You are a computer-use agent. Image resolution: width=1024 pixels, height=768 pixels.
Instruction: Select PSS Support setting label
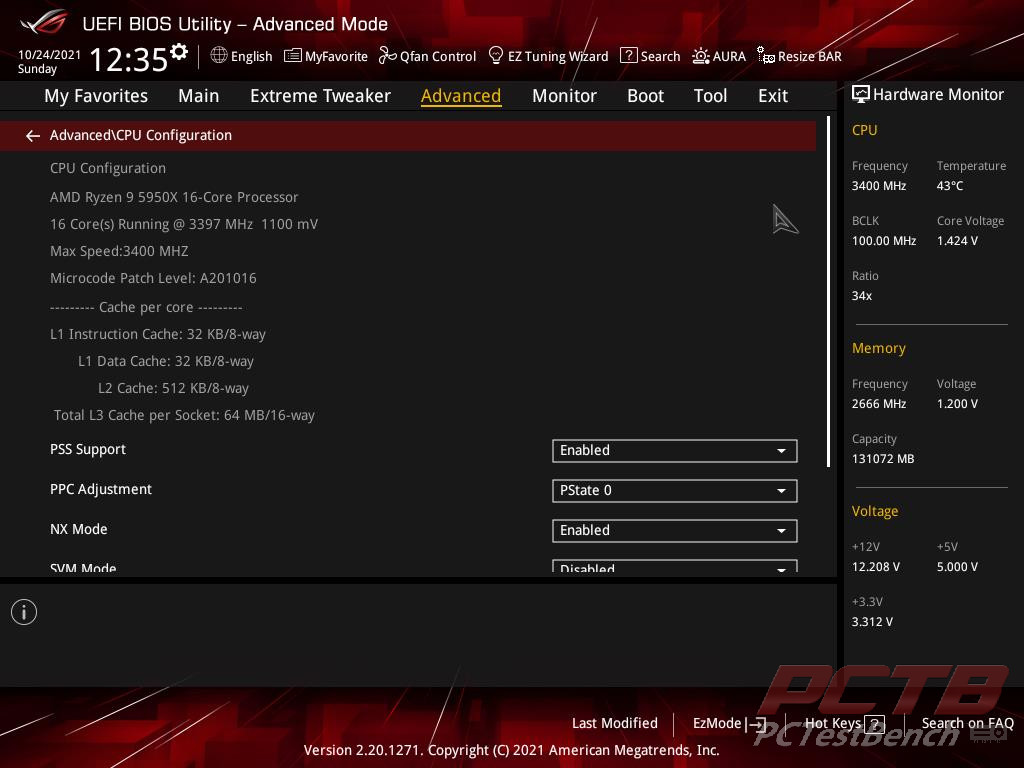(88, 449)
